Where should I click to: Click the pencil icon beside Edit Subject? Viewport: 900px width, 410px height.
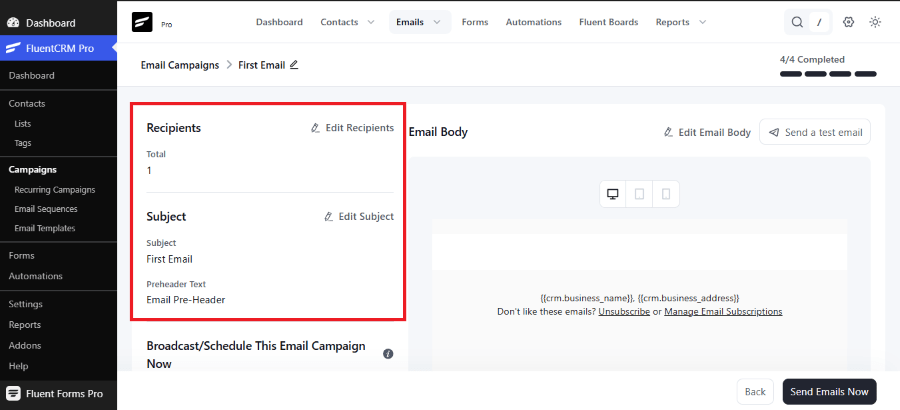pos(328,216)
